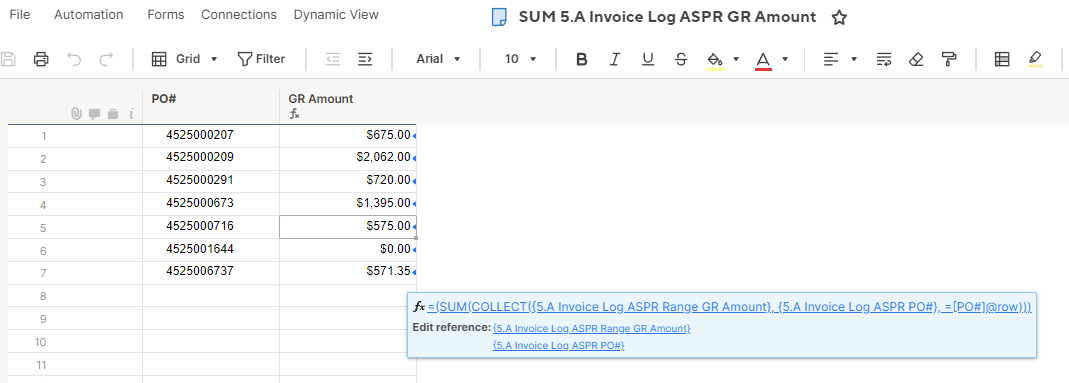
Task: Toggle wrap text icon
Action: (884, 59)
